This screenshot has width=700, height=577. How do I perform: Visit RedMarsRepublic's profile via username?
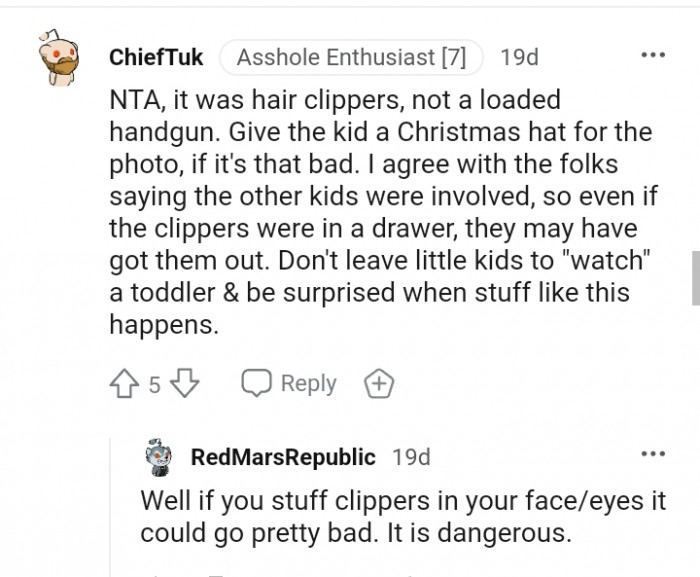click(x=283, y=457)
